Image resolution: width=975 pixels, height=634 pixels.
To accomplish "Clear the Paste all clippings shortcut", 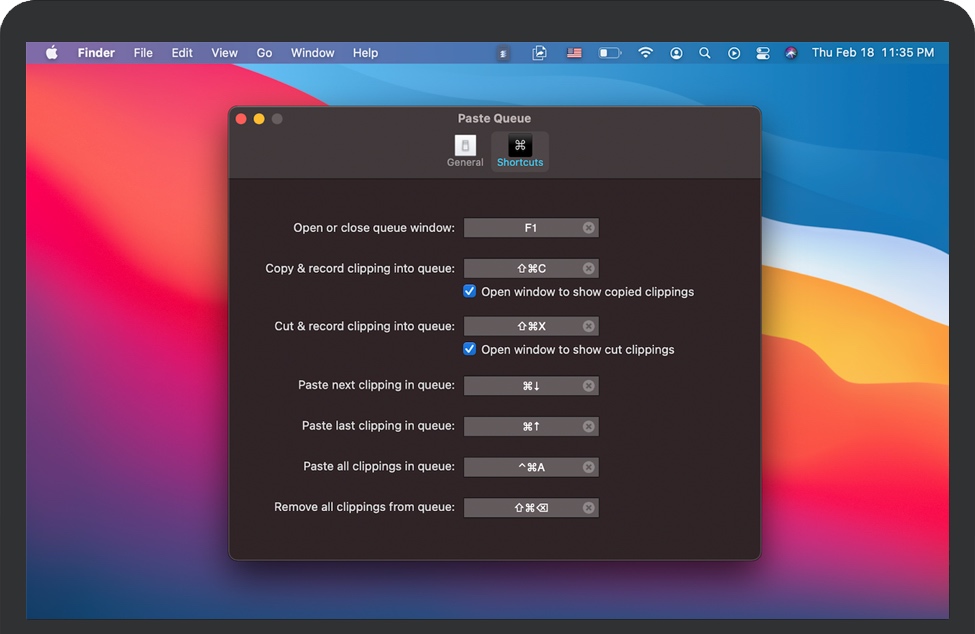I will coord(589,467).
